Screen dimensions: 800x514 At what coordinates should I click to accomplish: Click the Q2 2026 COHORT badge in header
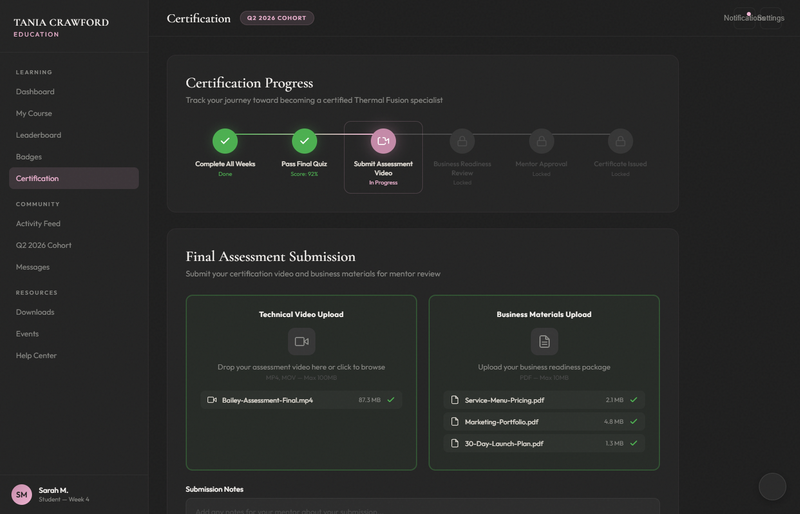(x=277, y=18)
